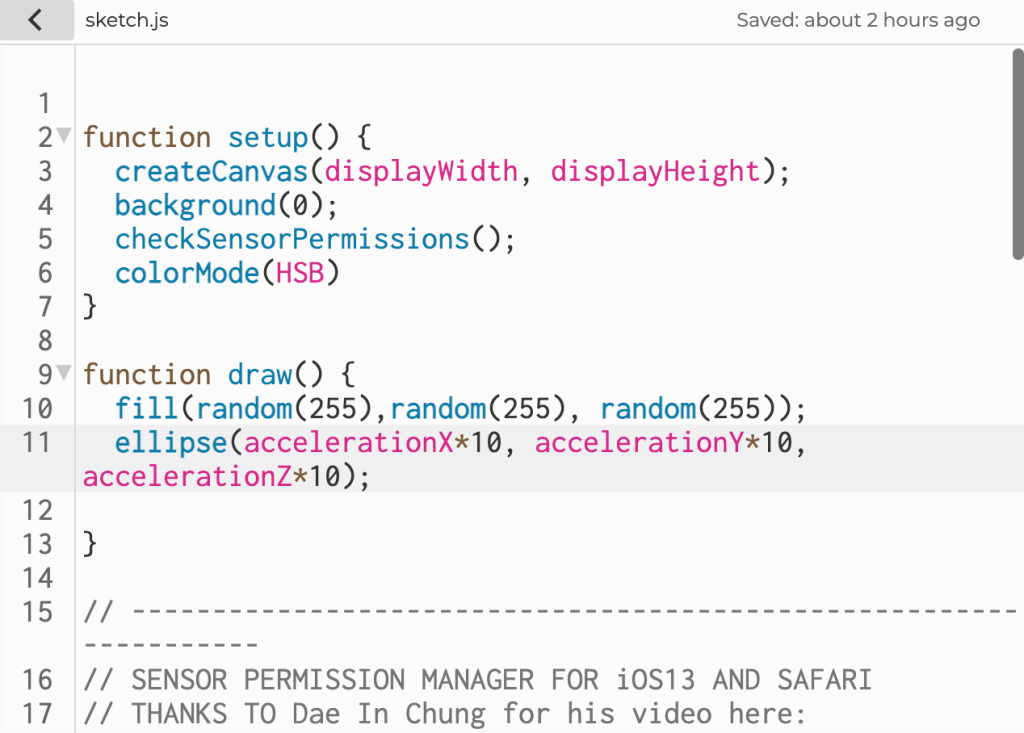Collapse the setup function fold arrow
1024x733 pixels.
(x=64, y=134)
